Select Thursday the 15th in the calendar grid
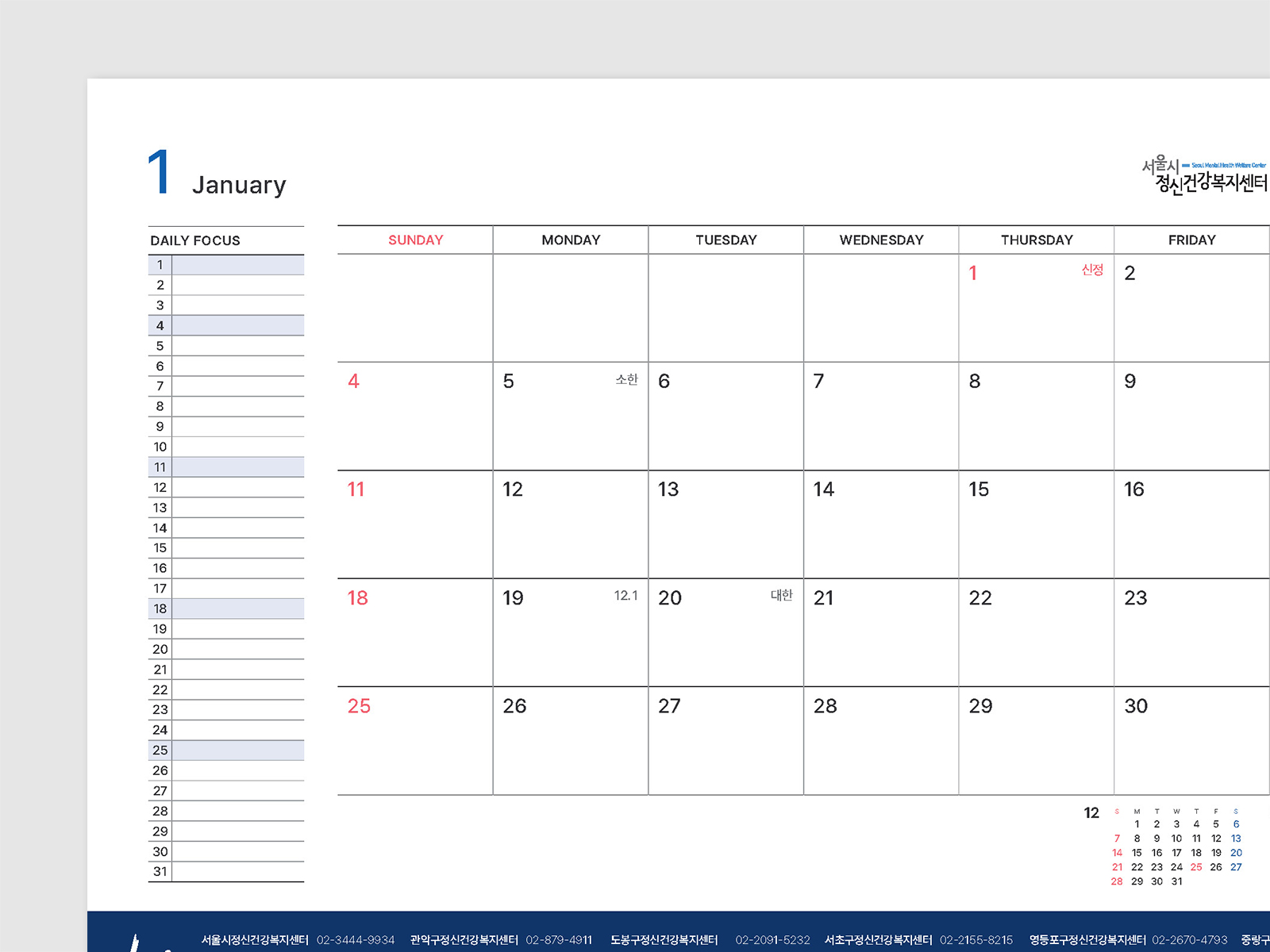The height and width of the screenshot is (952, 1270). tap(979, 489)
